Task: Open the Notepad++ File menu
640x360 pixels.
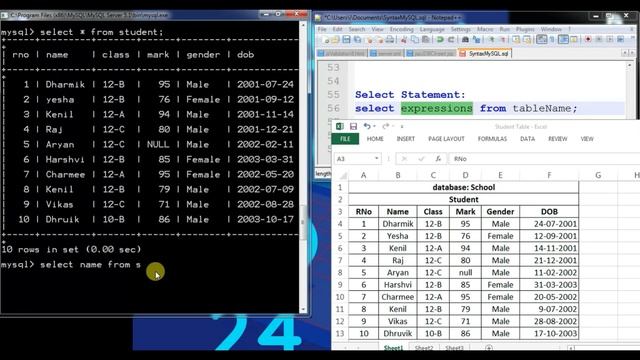Action: coord(322,29)
